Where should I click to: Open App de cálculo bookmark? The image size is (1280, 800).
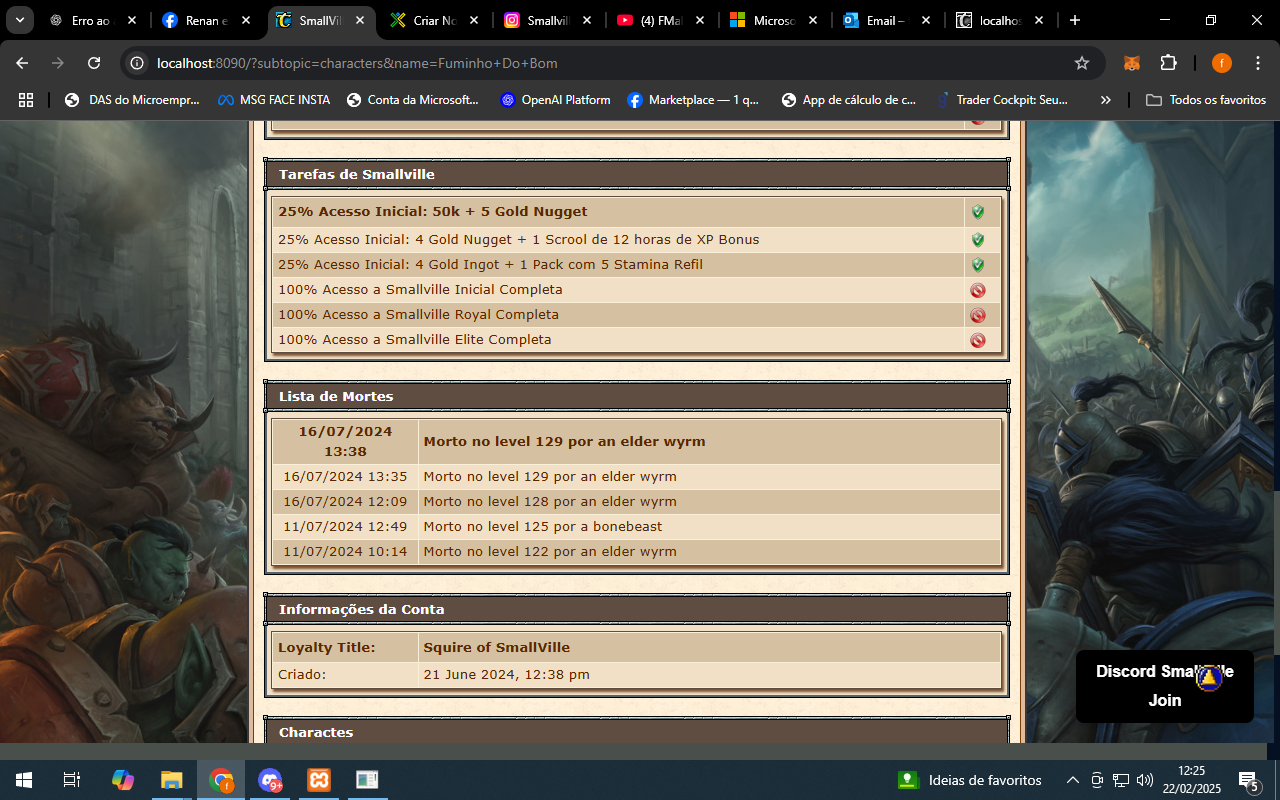point(849,100)
